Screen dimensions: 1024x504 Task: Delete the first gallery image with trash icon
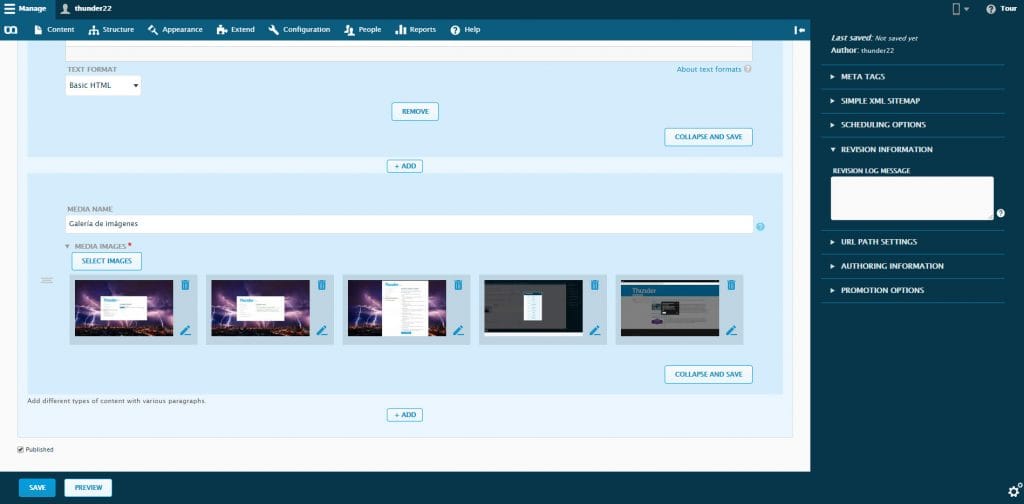coord(185,285)
